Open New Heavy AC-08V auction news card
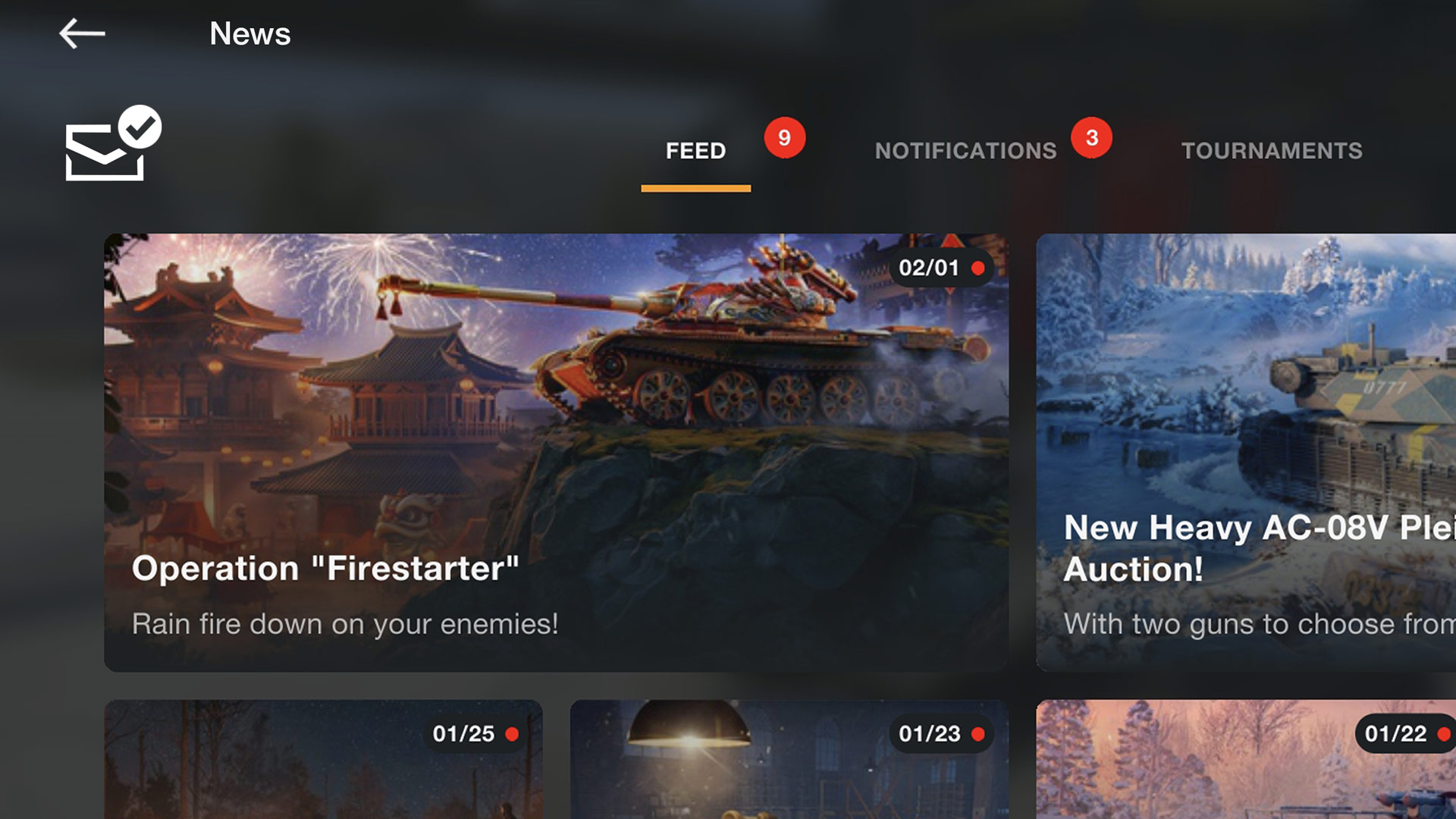 click(1246, 452)
